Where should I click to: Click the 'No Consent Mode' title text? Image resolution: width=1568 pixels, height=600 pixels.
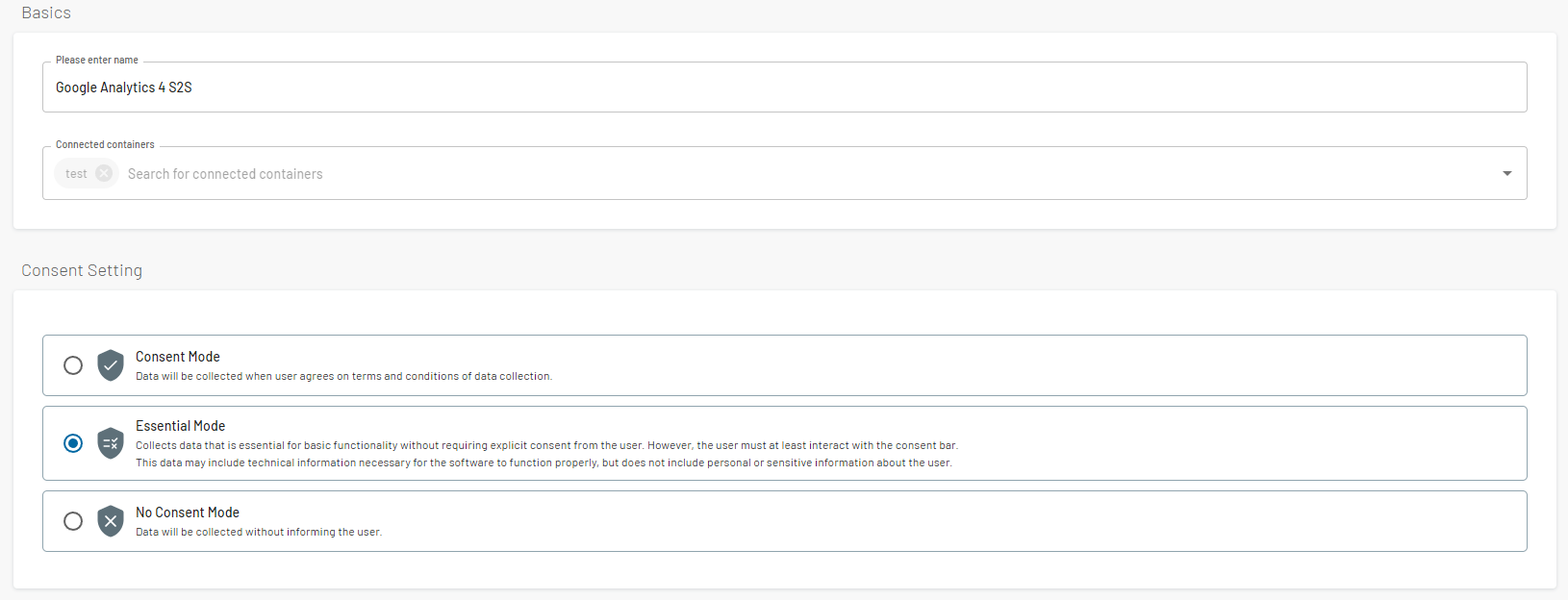[x=188, y=512]
